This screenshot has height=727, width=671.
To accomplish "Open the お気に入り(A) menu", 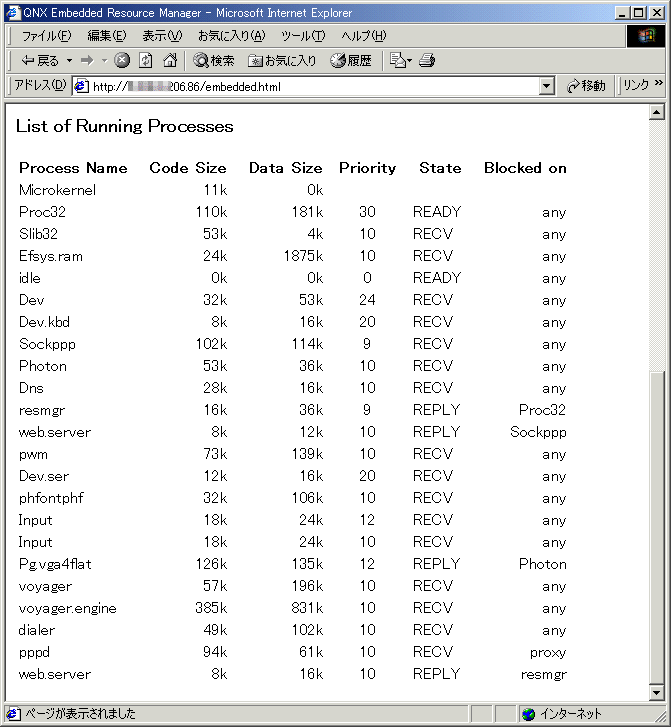I will point(231,36).
